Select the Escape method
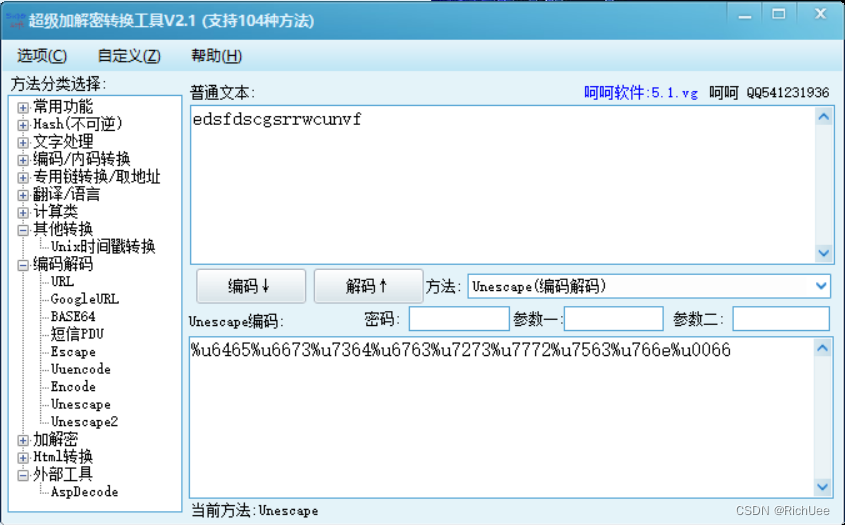 click(73, 352)
